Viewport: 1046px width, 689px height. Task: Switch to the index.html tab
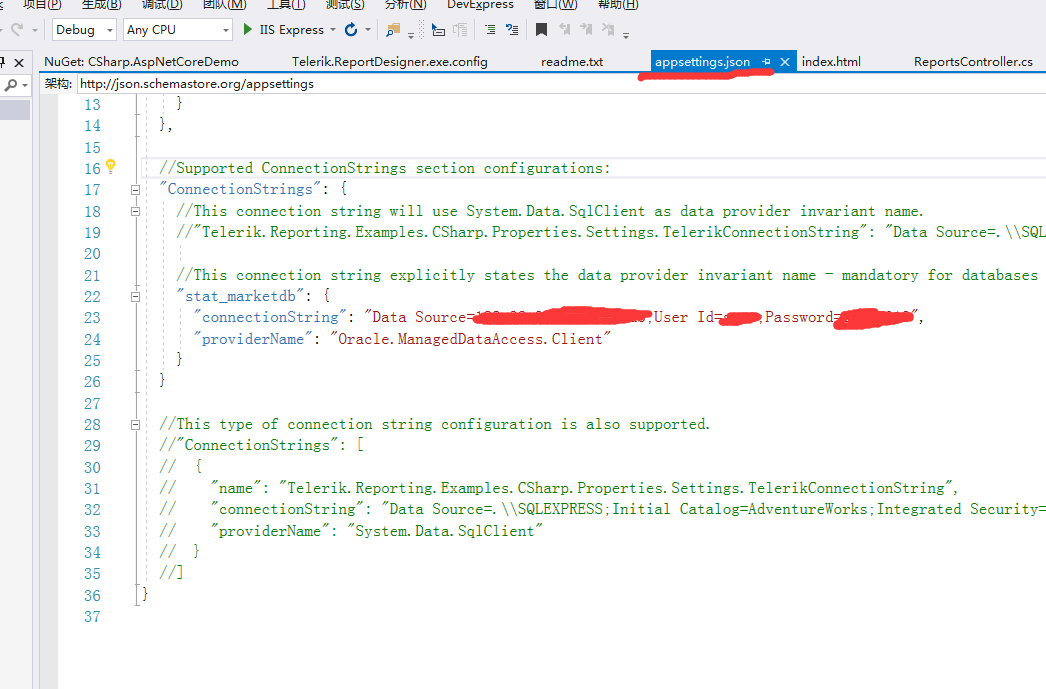coord(831,62)
